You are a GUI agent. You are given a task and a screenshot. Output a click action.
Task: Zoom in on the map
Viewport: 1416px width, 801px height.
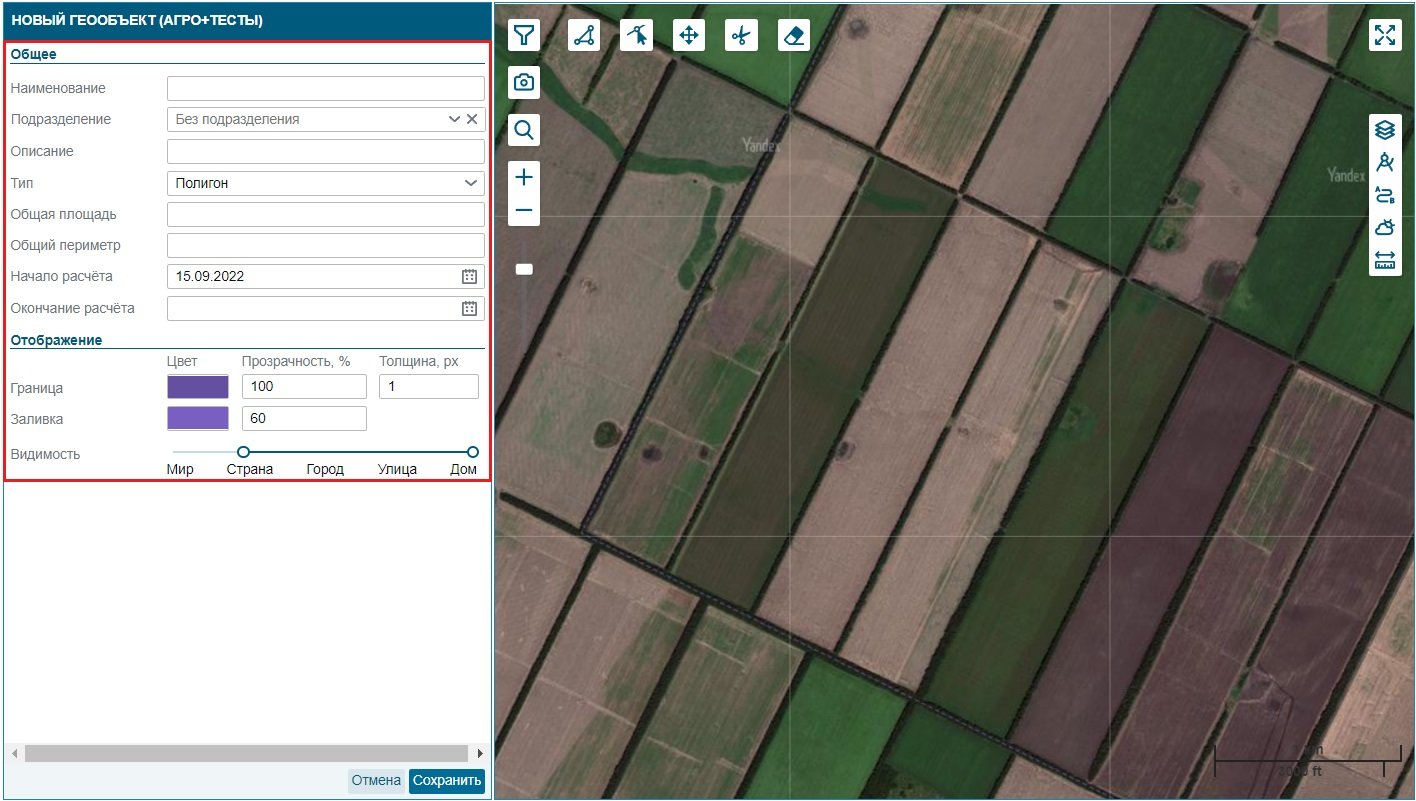pyautogui.click(x=524, y=178)
